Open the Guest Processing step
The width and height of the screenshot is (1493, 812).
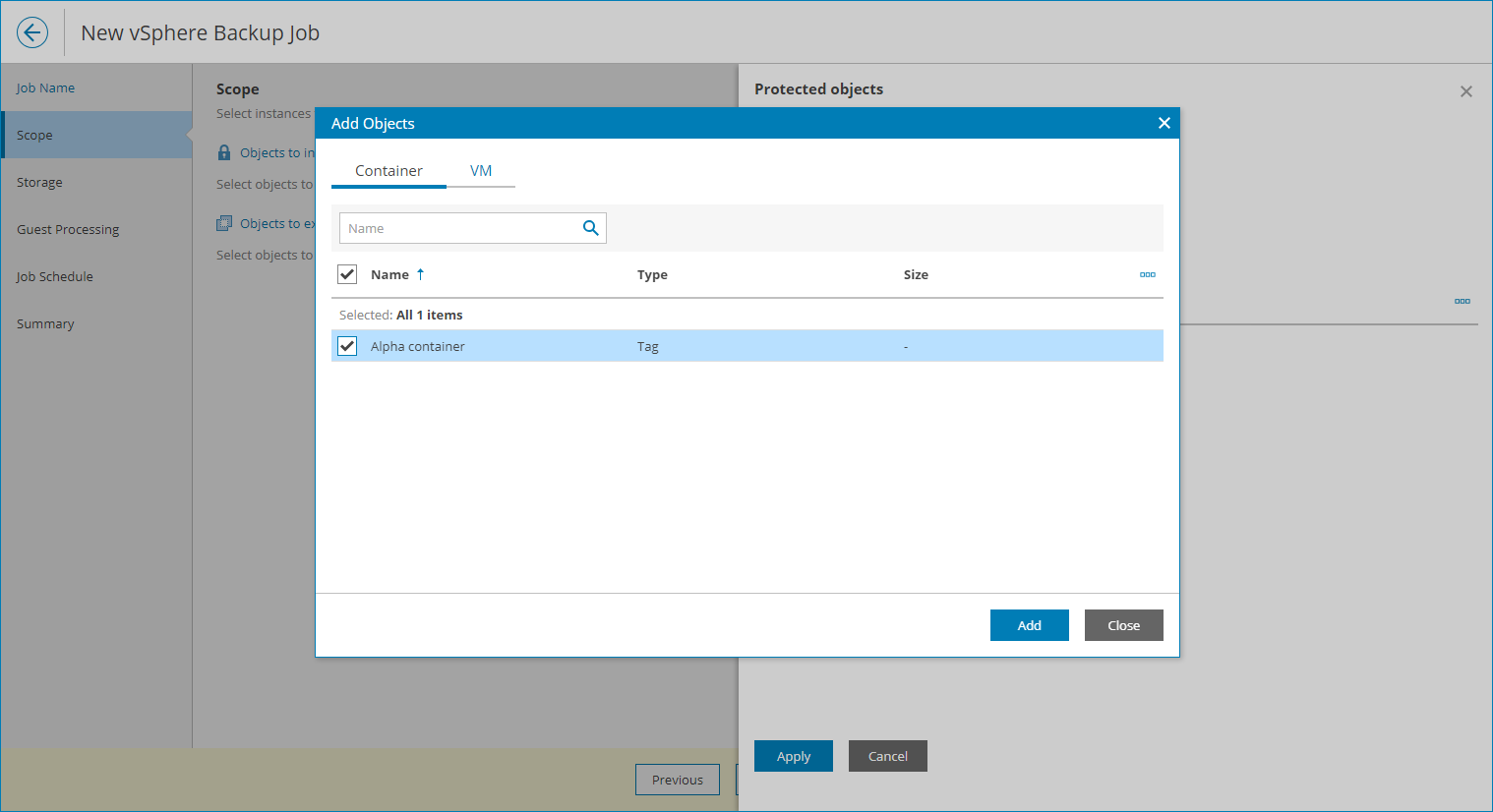coord(96,229)
